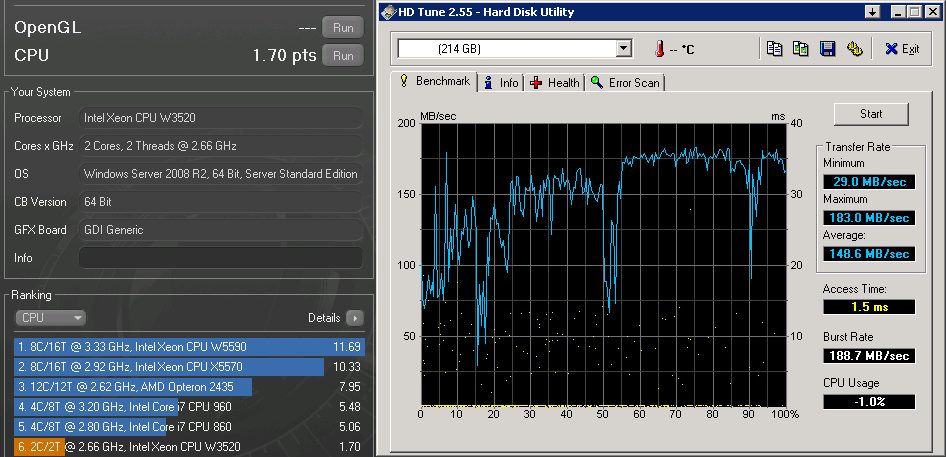Open the CPU ranking dropdown in Cinebench
Viewport: 946px width, 457px height.
[x=51, y=318]
